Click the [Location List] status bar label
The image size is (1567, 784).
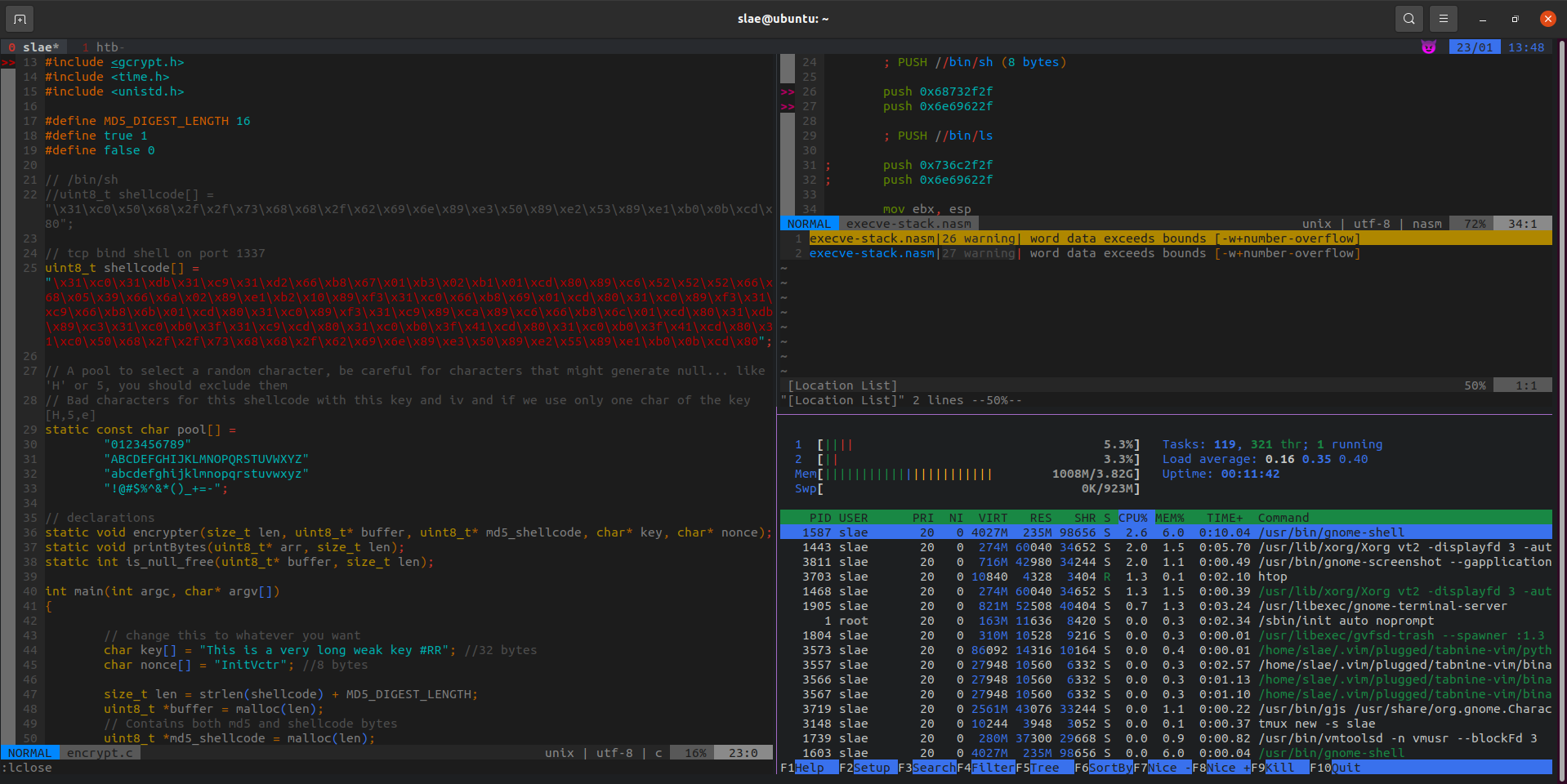842,385
